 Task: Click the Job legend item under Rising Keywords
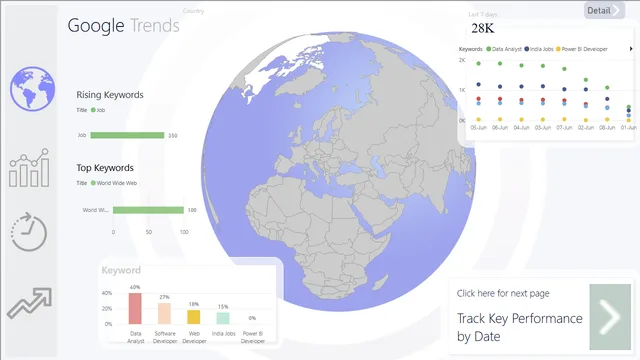[x=98, y=110]
